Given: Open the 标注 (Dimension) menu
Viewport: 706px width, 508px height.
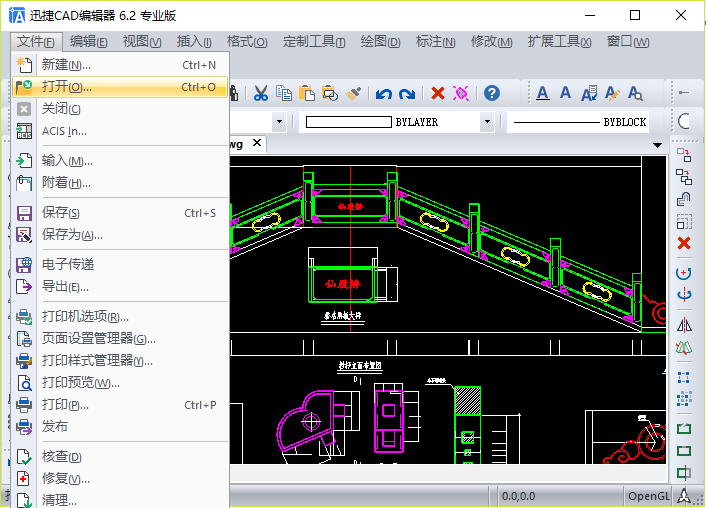Looking at the screenshot, I should pos(435,42).
